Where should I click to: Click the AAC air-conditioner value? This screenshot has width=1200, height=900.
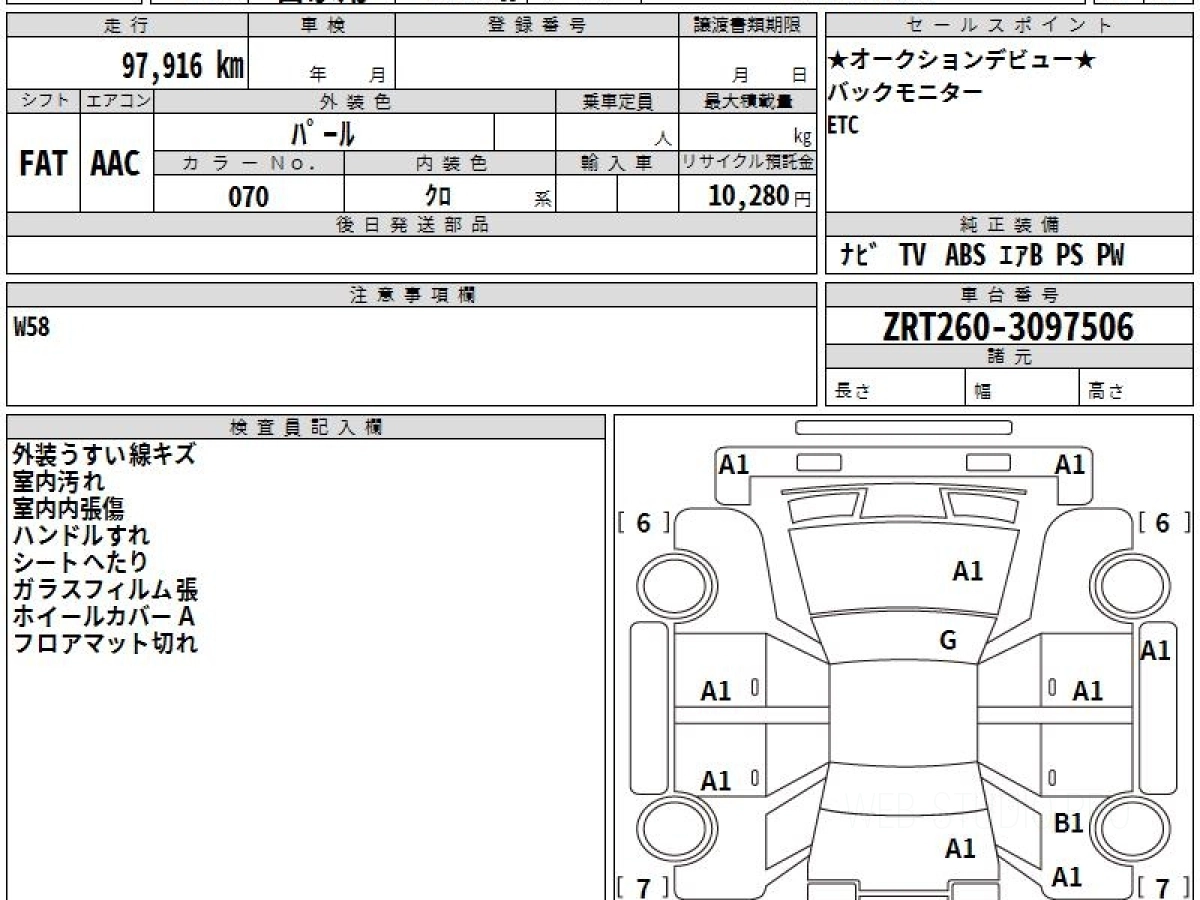tap(116, 164)
